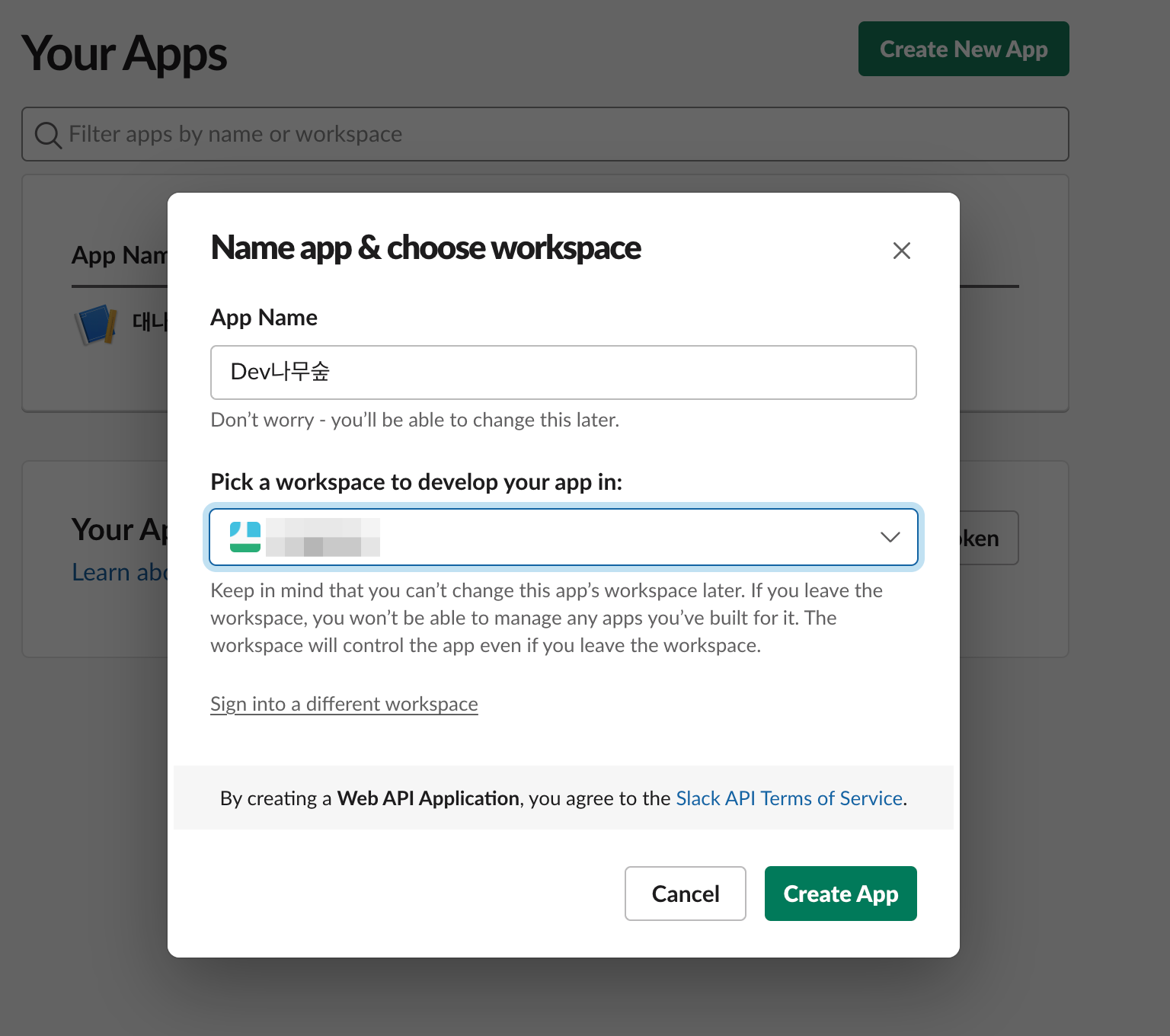Image resolution: width=1170 pixels, height=1036 pixels.
Task: Click the blue book app icon
Action: [x=96, y=324]
